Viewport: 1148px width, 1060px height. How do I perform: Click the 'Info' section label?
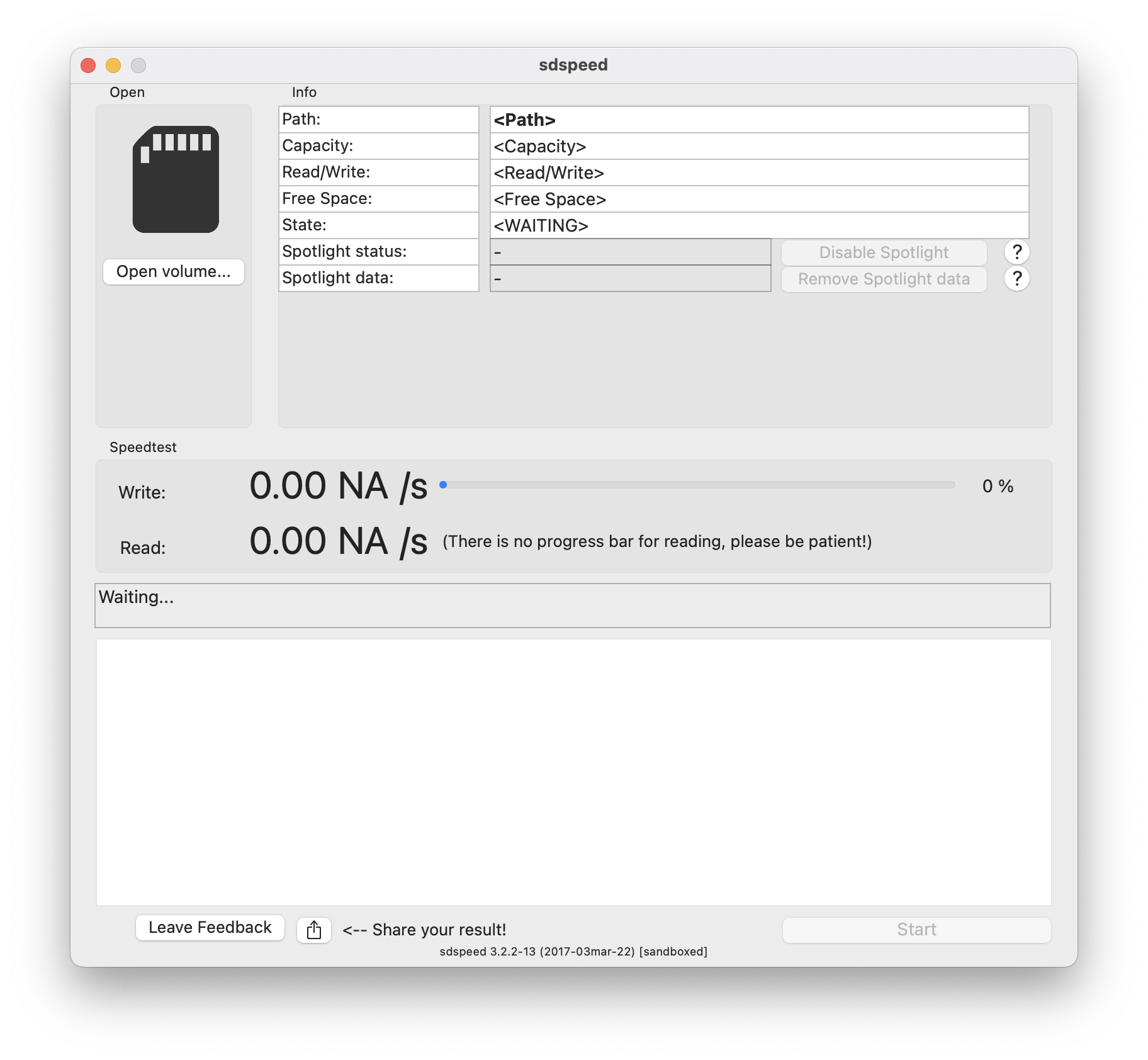pos(304,92)
